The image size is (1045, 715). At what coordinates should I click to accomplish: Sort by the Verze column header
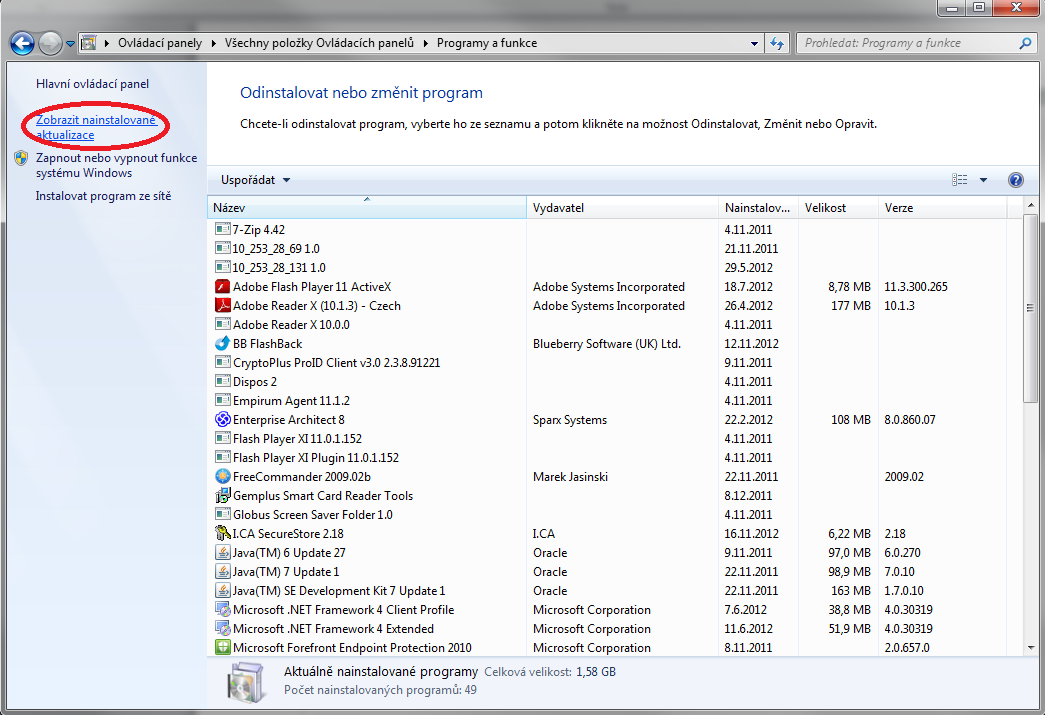coord(942,208)
